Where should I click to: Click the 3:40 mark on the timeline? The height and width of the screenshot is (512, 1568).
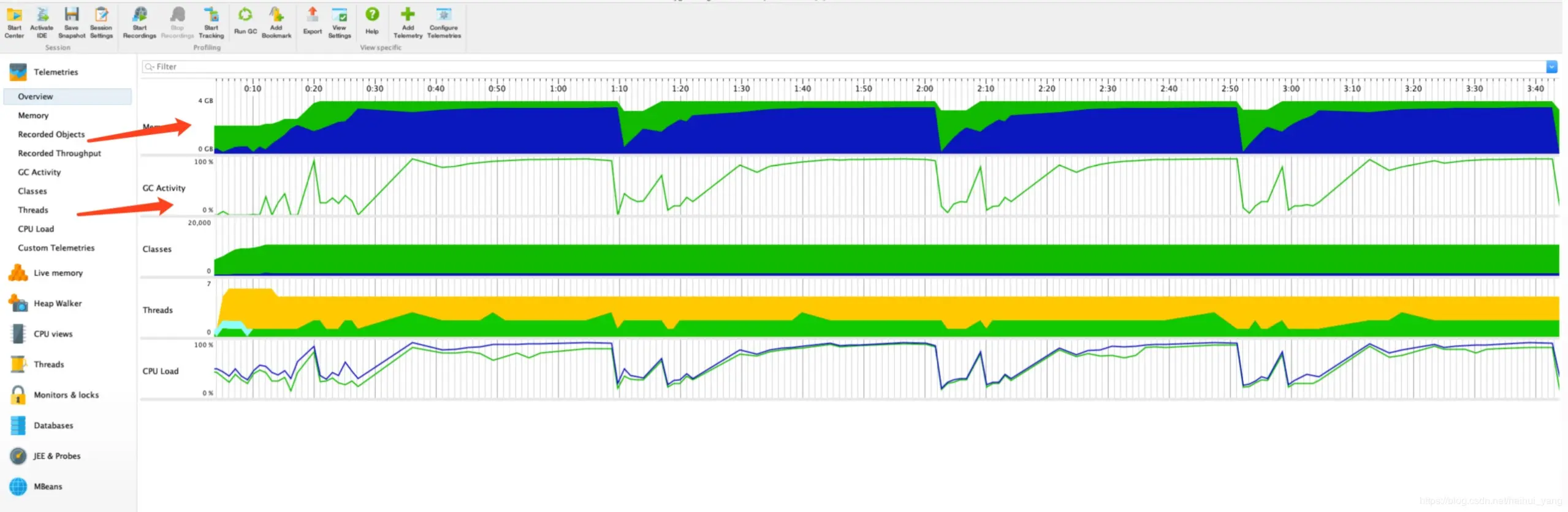click(x=1535, y=89)
